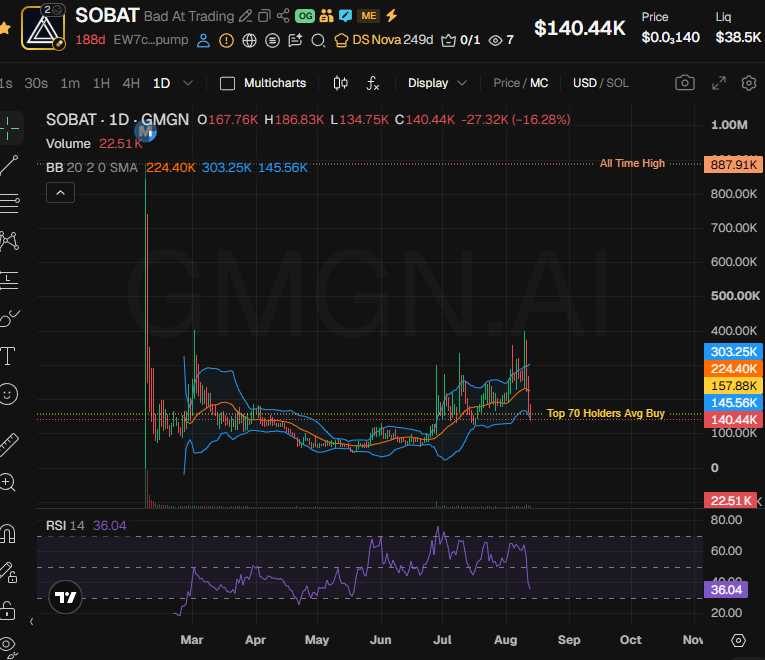
Task: Select the crosshair cursor tool
Action: click(x=9, y=129)
